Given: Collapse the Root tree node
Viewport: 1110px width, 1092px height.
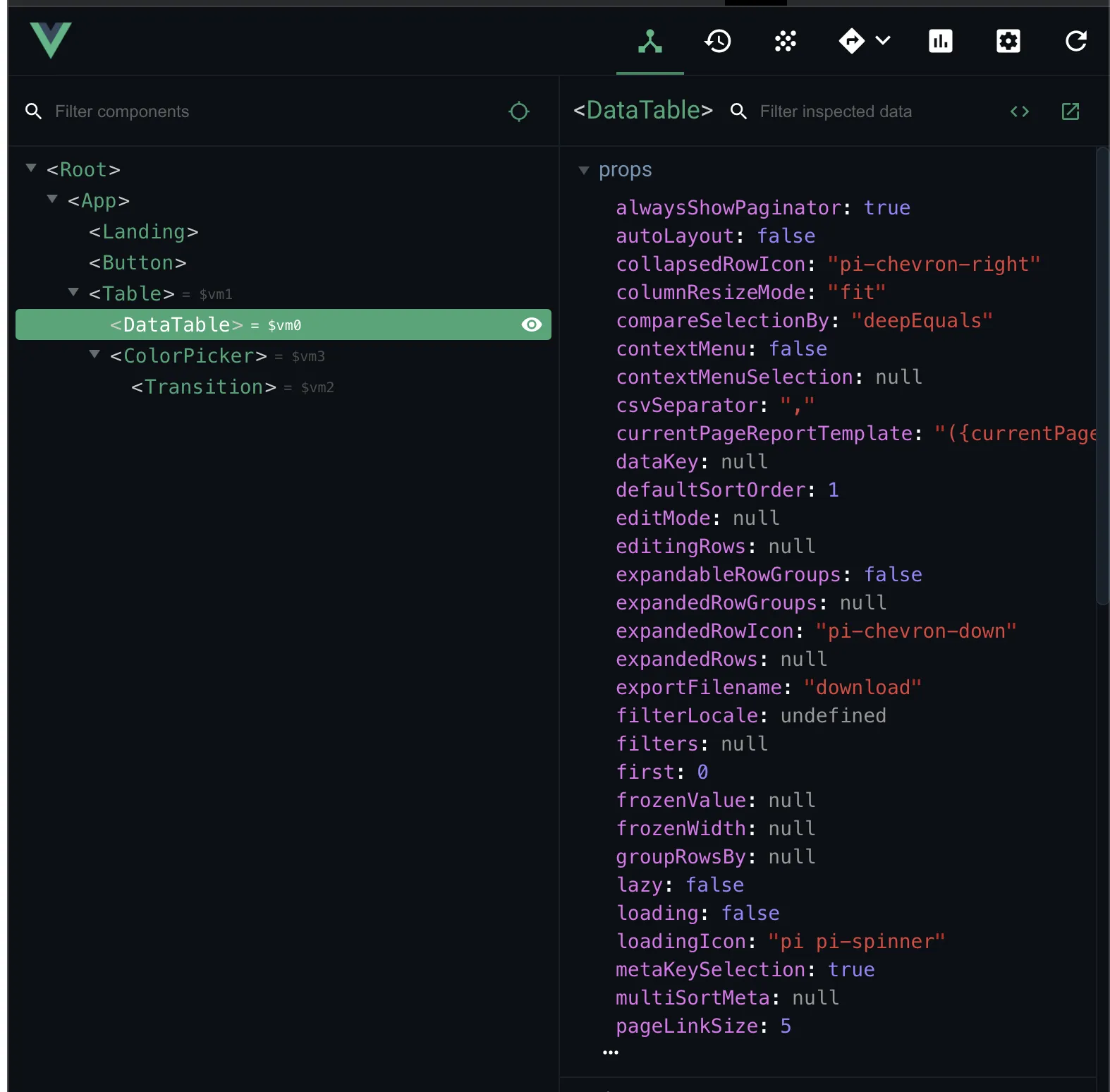Looking at the screenshot, I should 31,168.
